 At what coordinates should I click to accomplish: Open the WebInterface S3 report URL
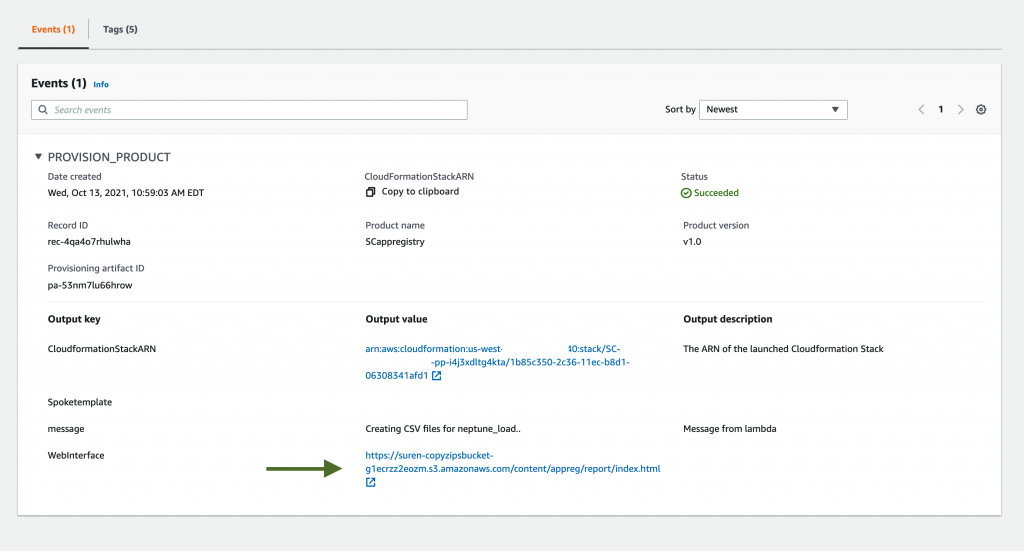click(513, 462)
